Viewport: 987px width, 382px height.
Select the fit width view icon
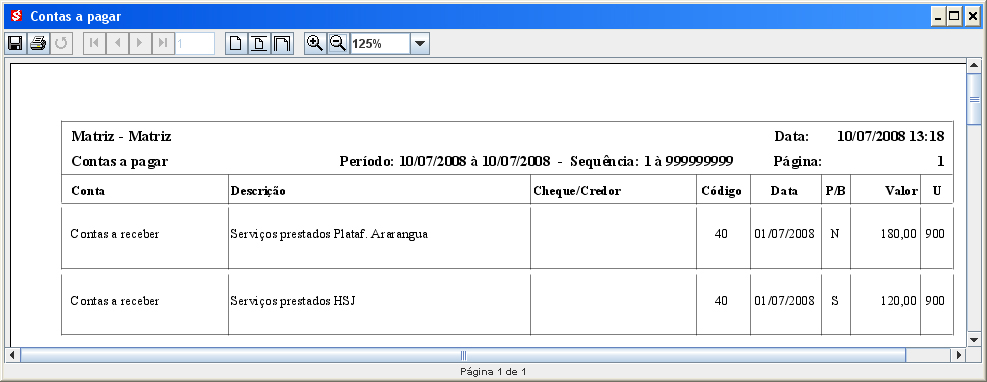point(282,43)
